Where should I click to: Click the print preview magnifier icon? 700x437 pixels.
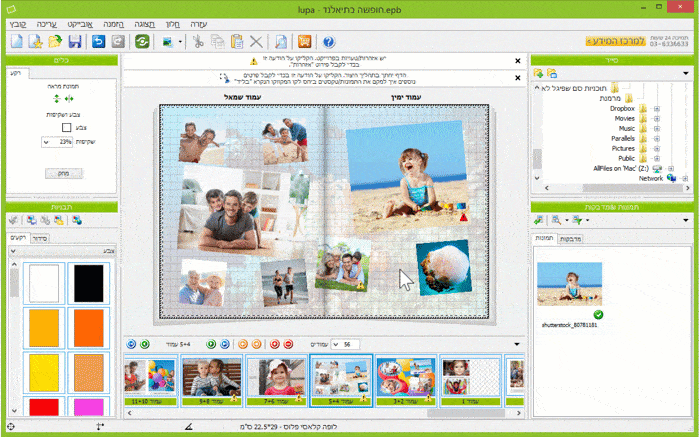click(281, 41)
